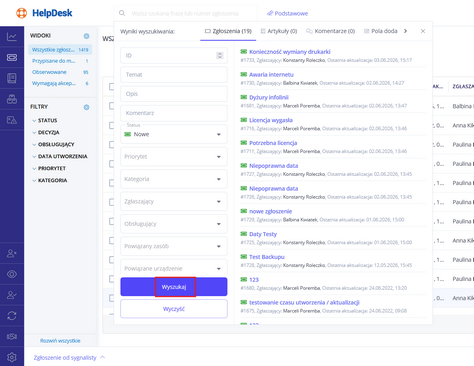Screen dimensions: 474x366
Task: Open the Powiązany zasób dropdown
Action: 174,246
